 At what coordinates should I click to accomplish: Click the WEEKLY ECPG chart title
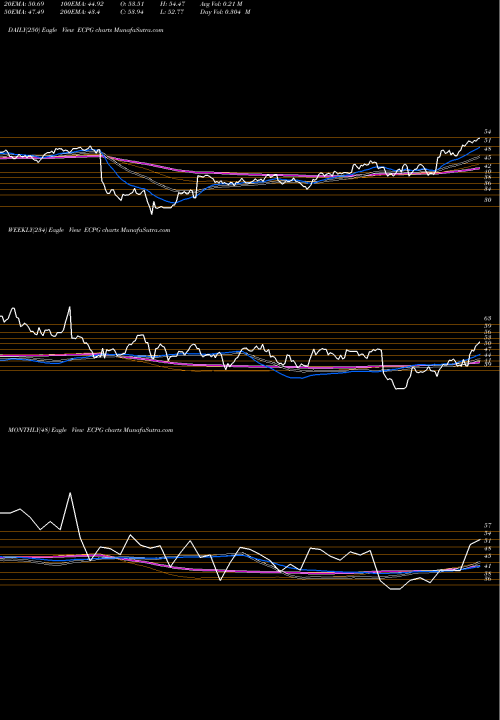point(89,230)
